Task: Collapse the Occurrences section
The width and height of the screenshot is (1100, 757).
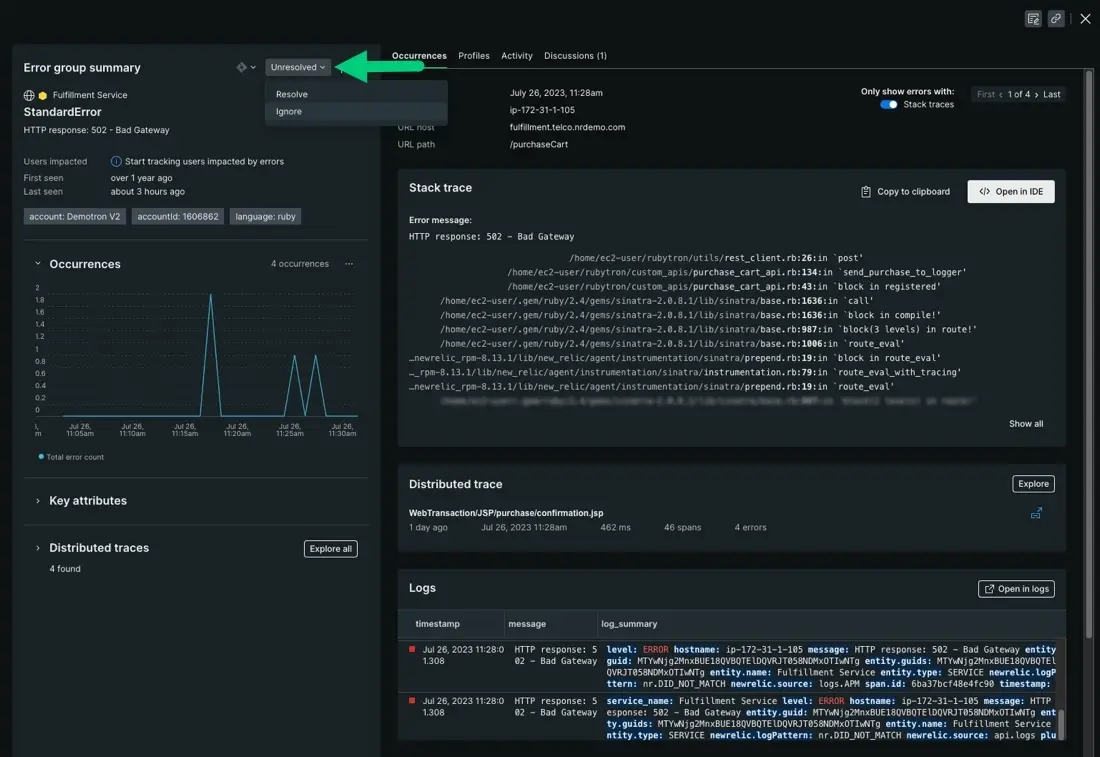Action: (38, 264)
